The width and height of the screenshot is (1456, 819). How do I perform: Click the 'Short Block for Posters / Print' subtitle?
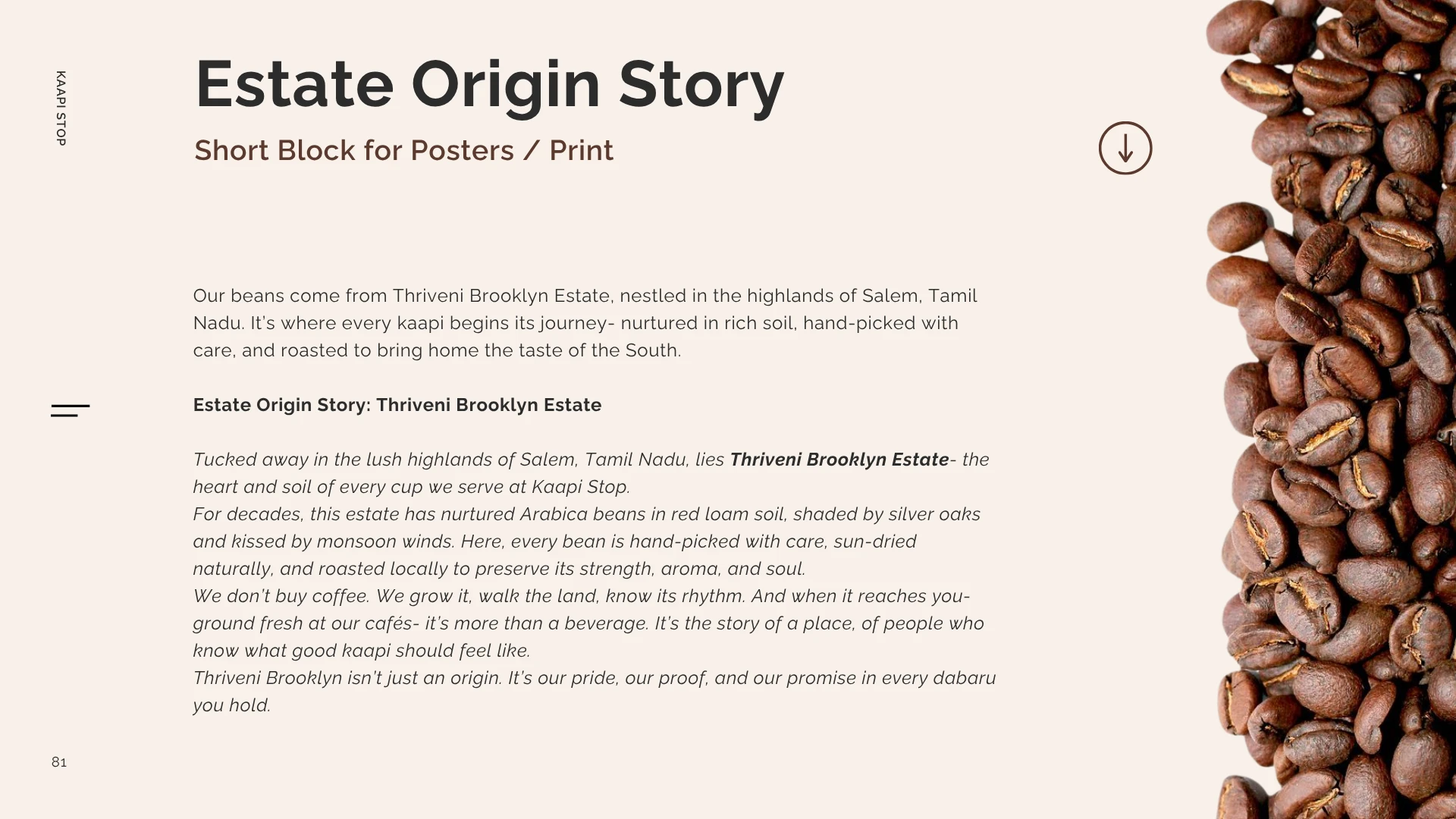[403, 151]
